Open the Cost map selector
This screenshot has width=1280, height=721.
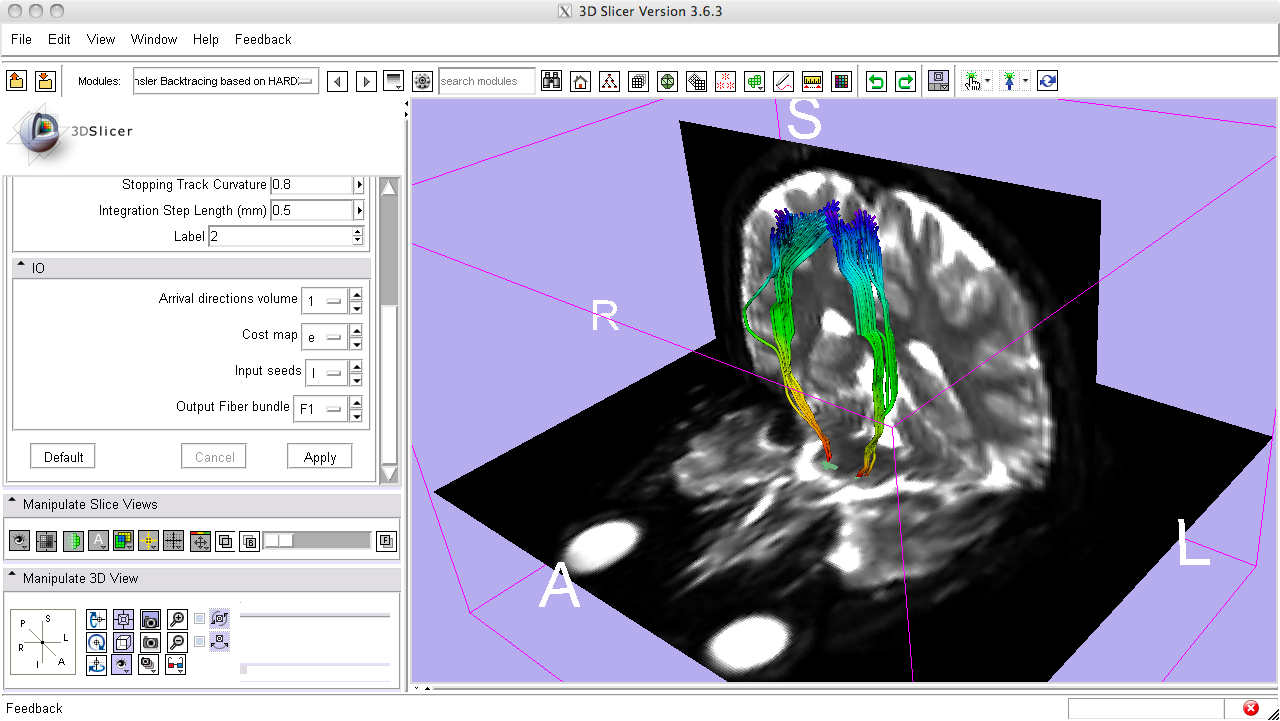click(323, 337)
